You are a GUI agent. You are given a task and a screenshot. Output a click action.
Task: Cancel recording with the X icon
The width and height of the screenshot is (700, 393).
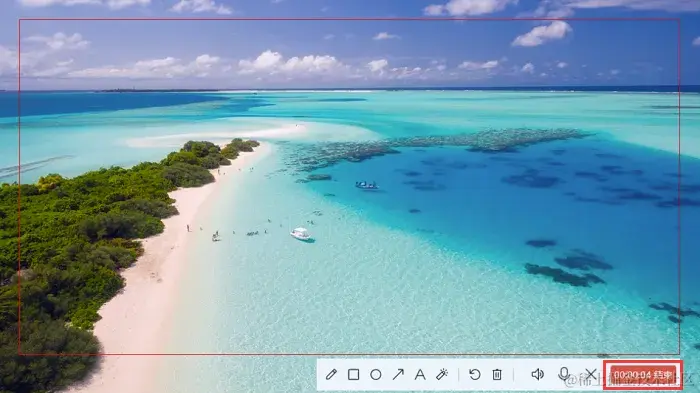point(591,374)
